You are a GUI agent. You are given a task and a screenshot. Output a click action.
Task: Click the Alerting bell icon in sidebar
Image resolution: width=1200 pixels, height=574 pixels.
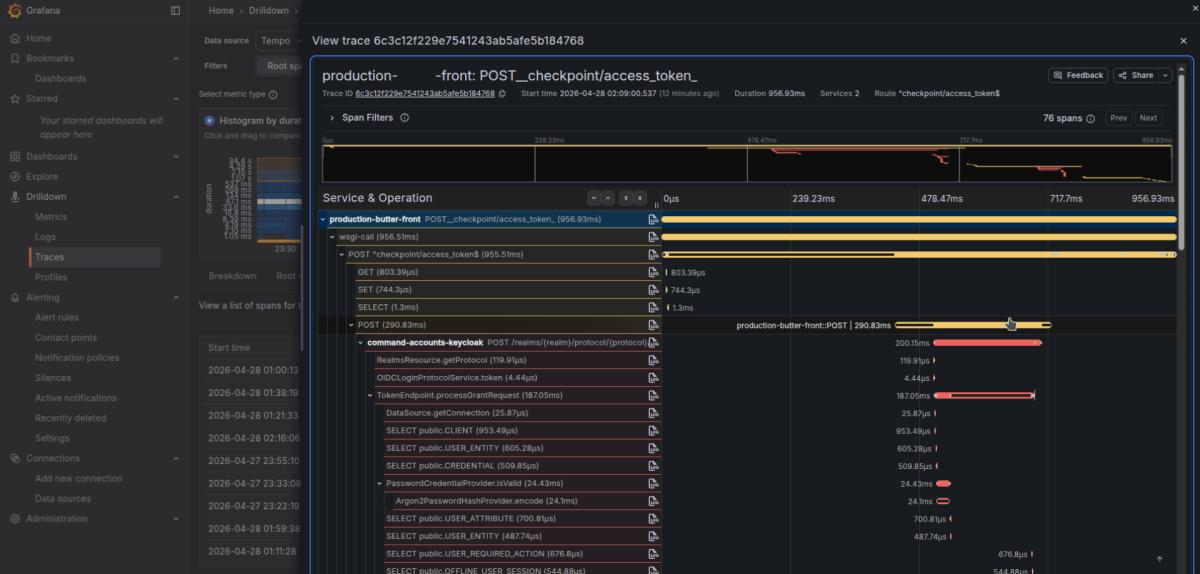(16, 297)
